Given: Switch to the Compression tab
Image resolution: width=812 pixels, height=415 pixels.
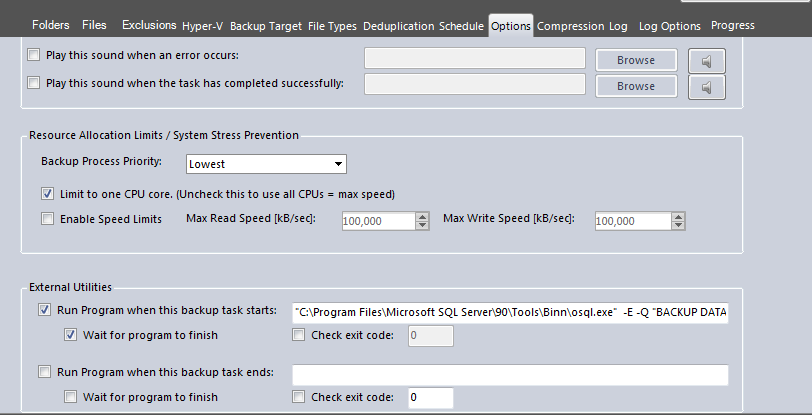Looking at the screenshot, I should [x=570, y=26].
